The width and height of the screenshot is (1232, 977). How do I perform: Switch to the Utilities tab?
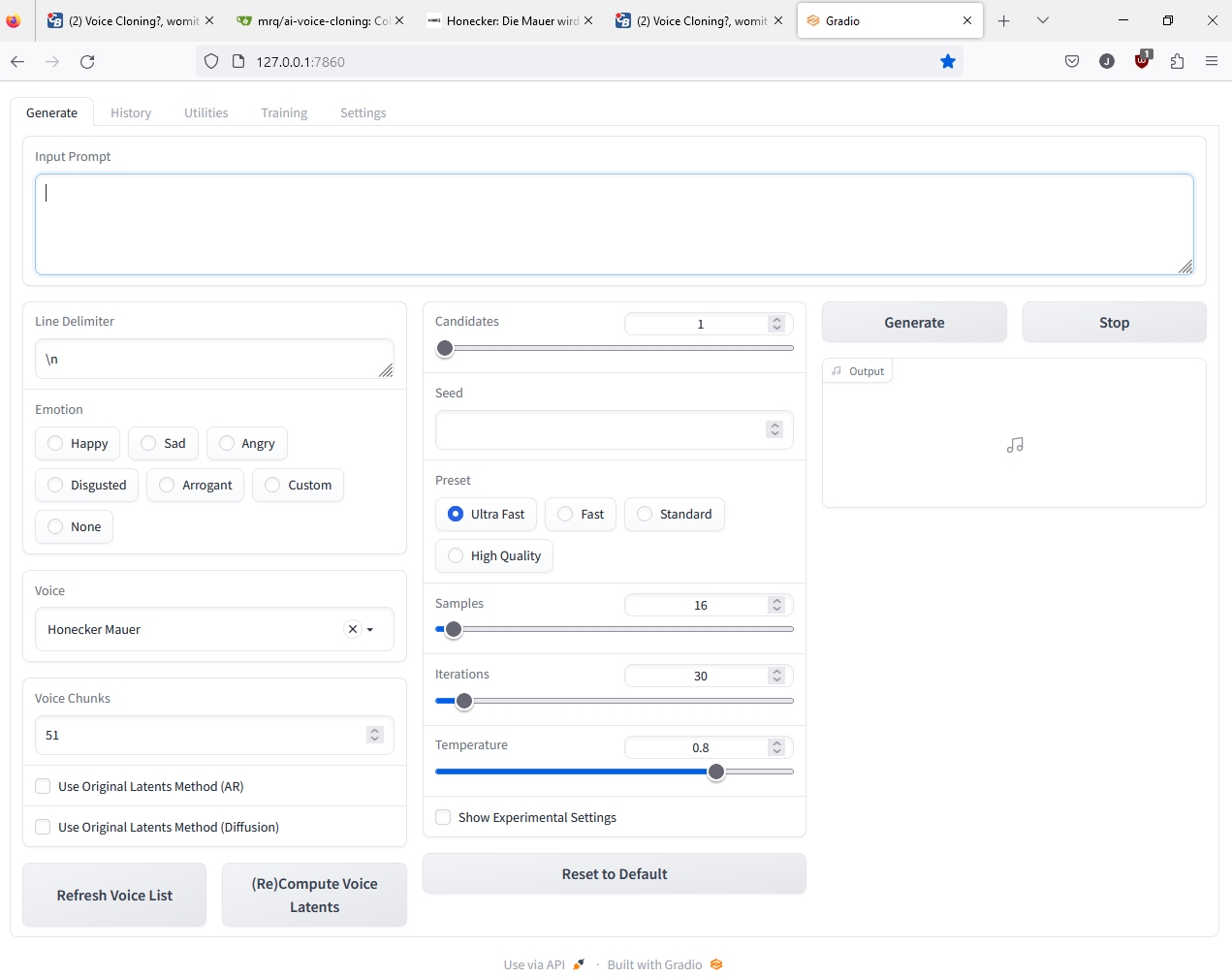pos(206,112)
